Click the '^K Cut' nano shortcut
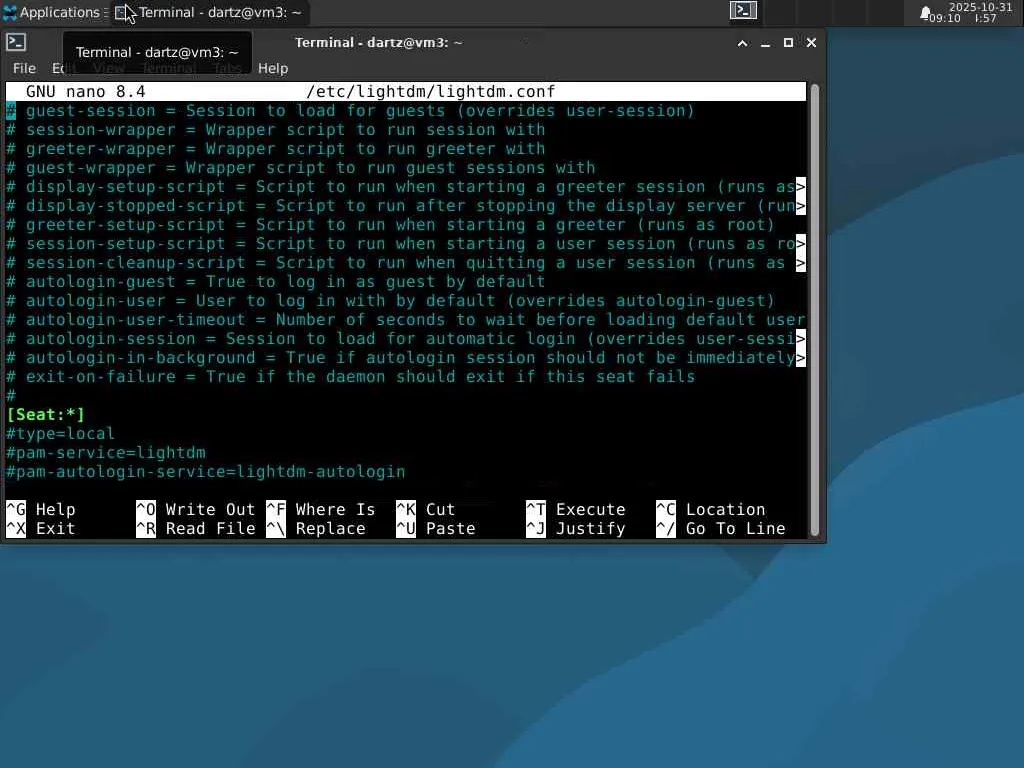The image size is (1024, 768). (x=425, y=509)
